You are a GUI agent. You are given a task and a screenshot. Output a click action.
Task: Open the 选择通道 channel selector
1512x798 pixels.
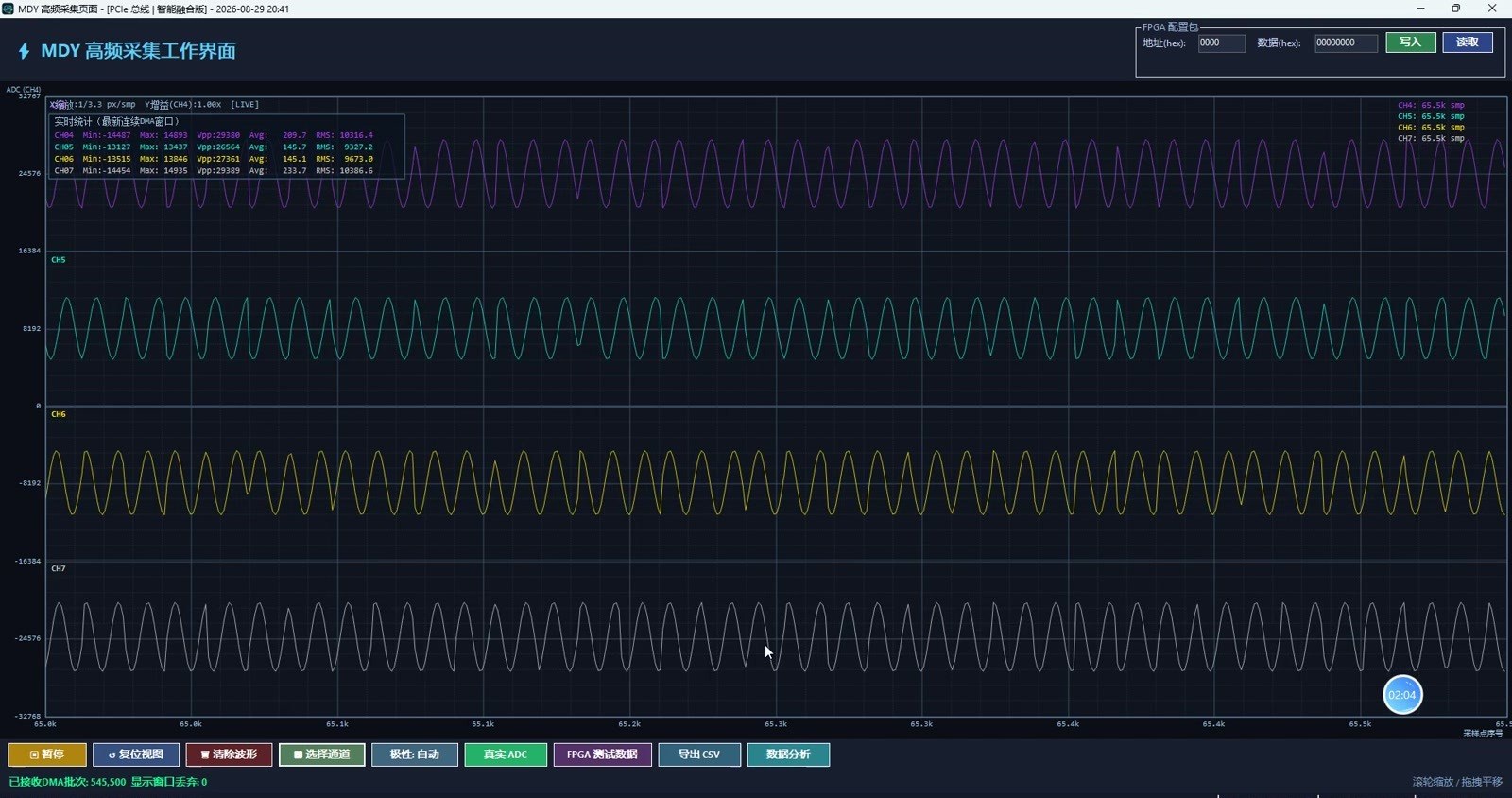click(322, 755)
